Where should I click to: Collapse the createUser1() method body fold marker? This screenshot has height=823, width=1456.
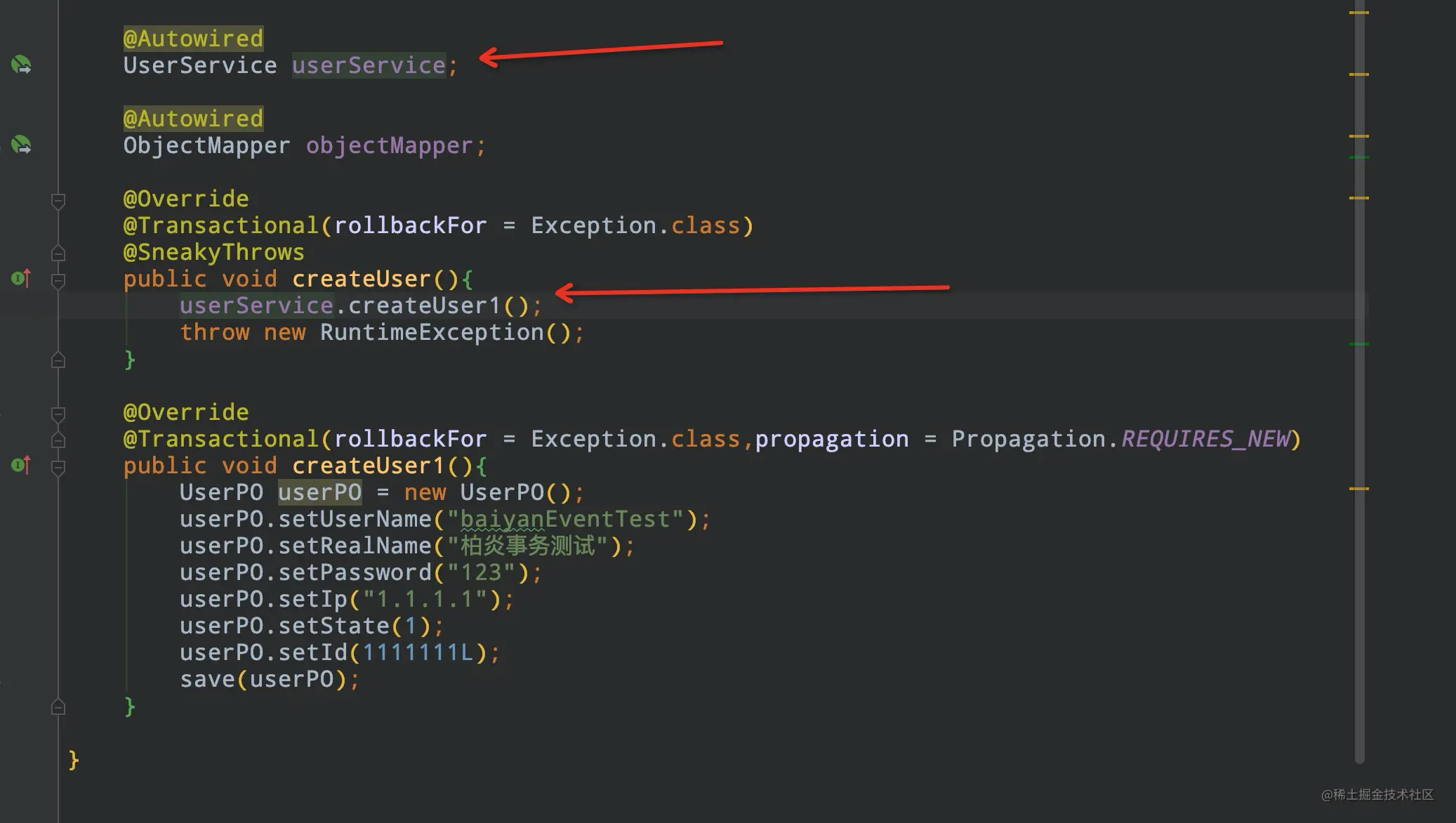[58, 467]
